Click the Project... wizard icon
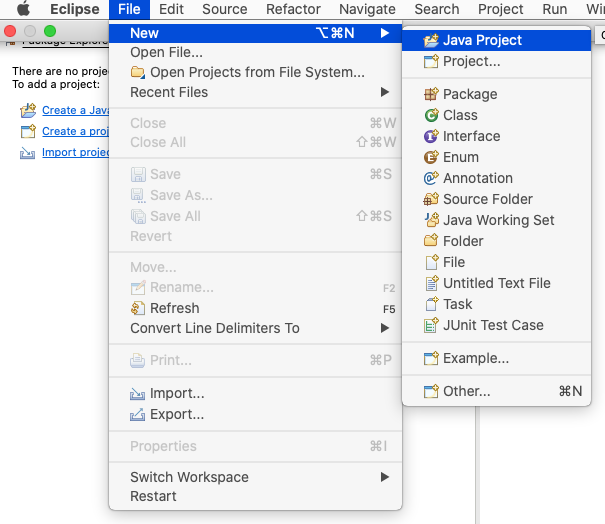 (x=431, y=61)
